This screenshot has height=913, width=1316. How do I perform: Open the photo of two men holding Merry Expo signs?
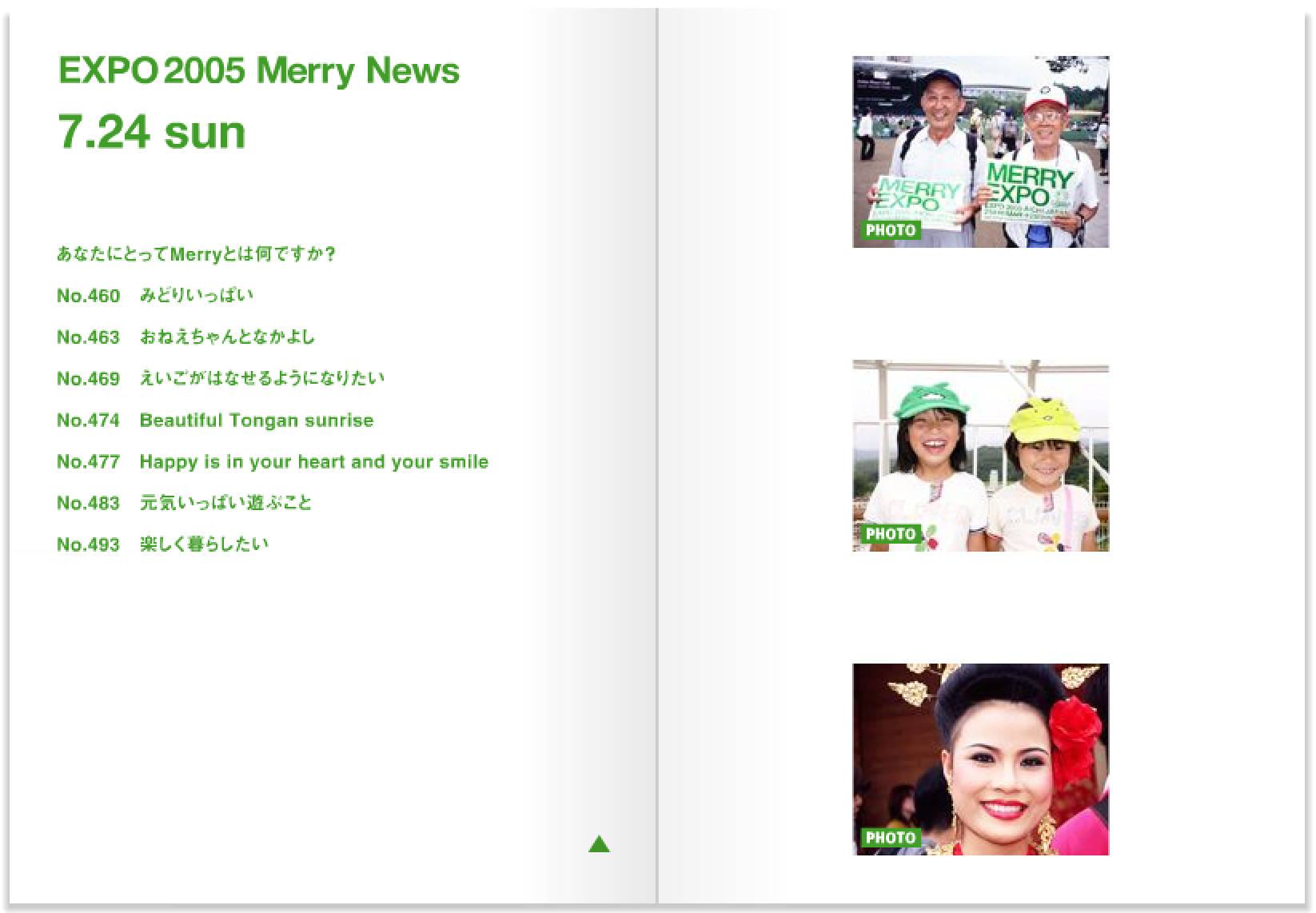(980, 152)
